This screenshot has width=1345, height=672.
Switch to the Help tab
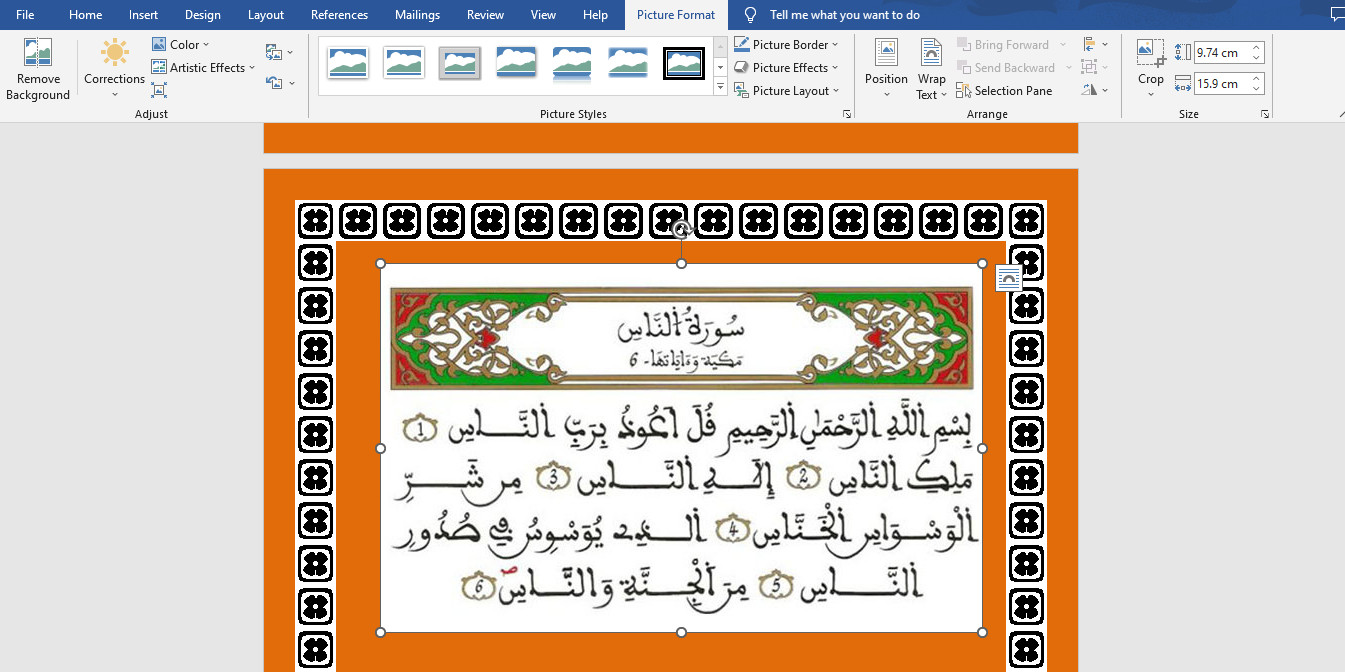point(595,15)
